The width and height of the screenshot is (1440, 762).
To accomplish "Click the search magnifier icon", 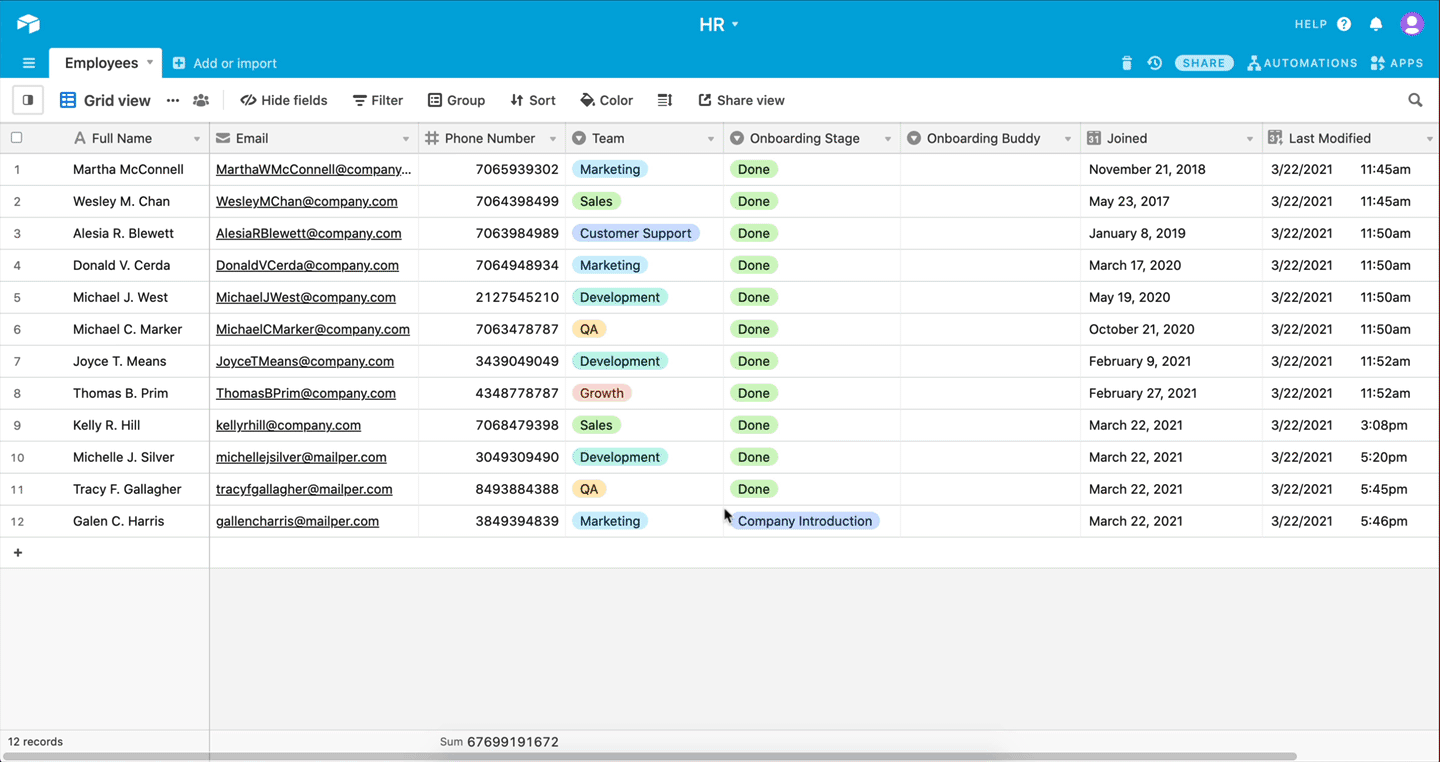I will point(1415,100).
